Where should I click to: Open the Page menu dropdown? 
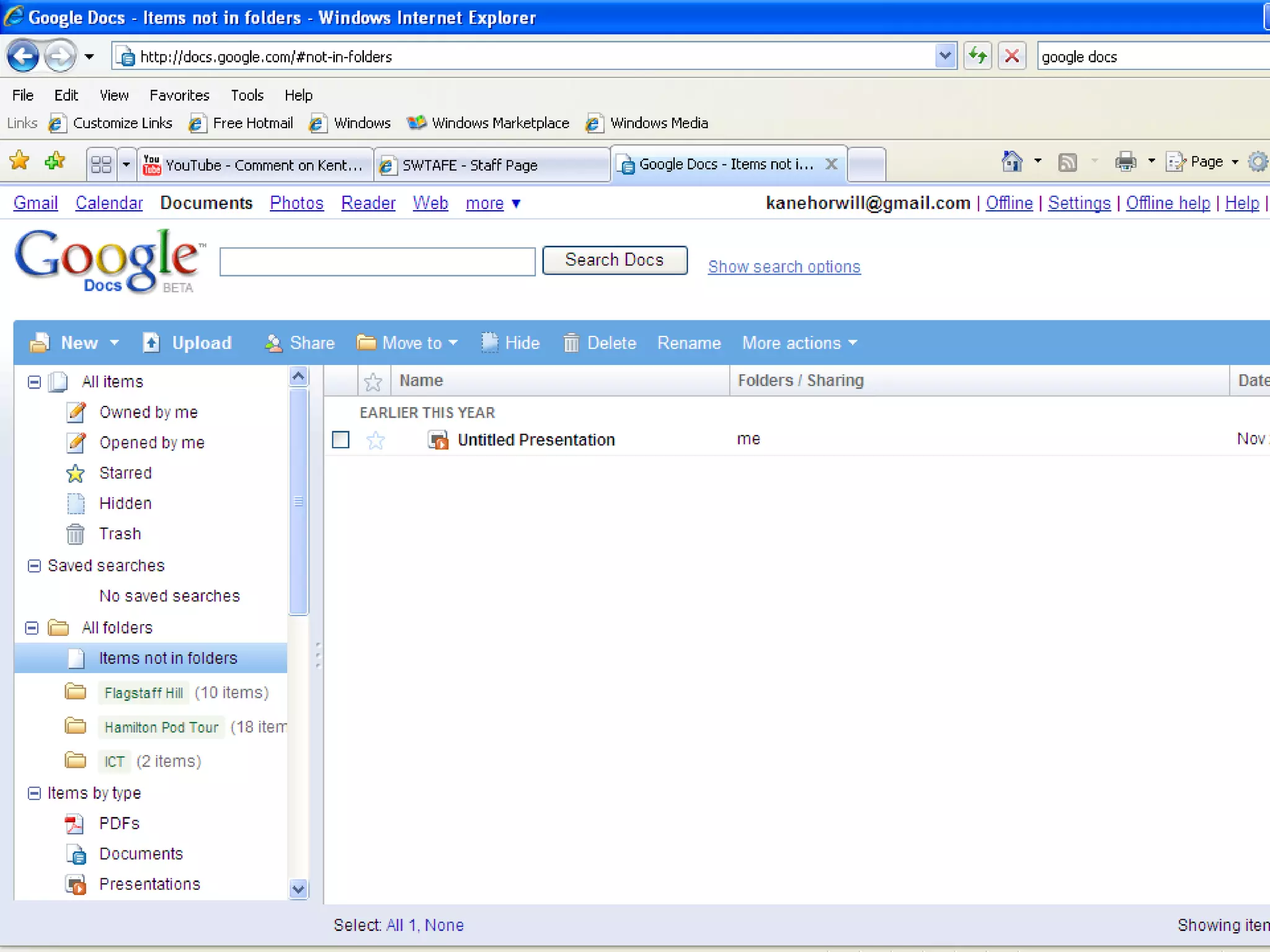pos(1202,162)
